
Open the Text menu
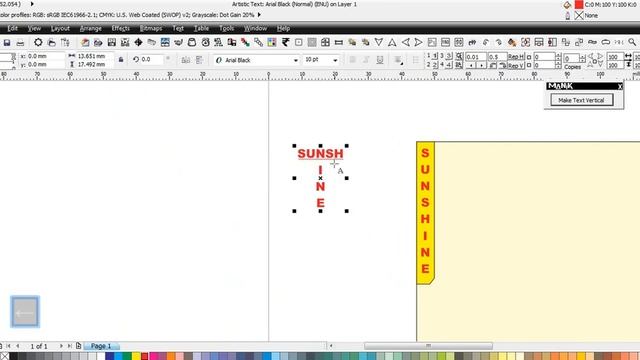pyautogui.click(x=178, y=28)
